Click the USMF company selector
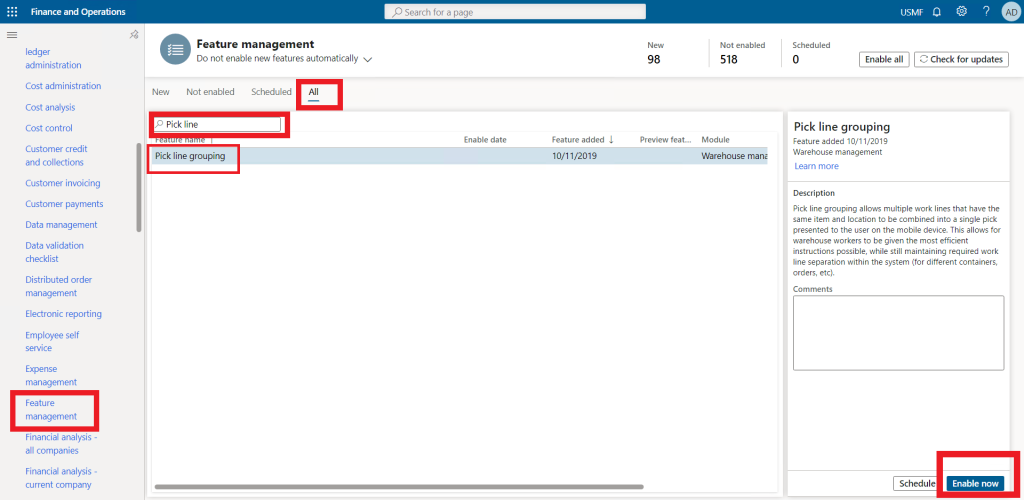This screenshot has width=1024, height=500. pyautogui.click(x=912, y=12)
